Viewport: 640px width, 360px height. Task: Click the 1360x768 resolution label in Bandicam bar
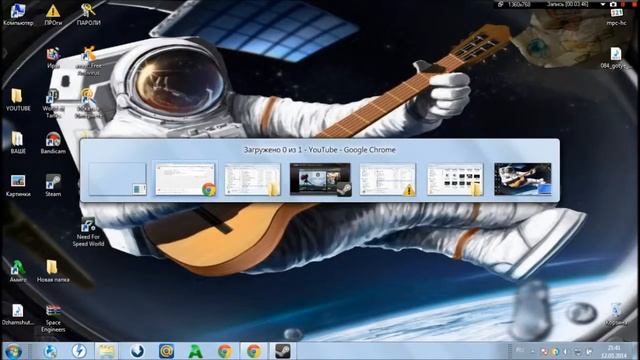(519, 4)
